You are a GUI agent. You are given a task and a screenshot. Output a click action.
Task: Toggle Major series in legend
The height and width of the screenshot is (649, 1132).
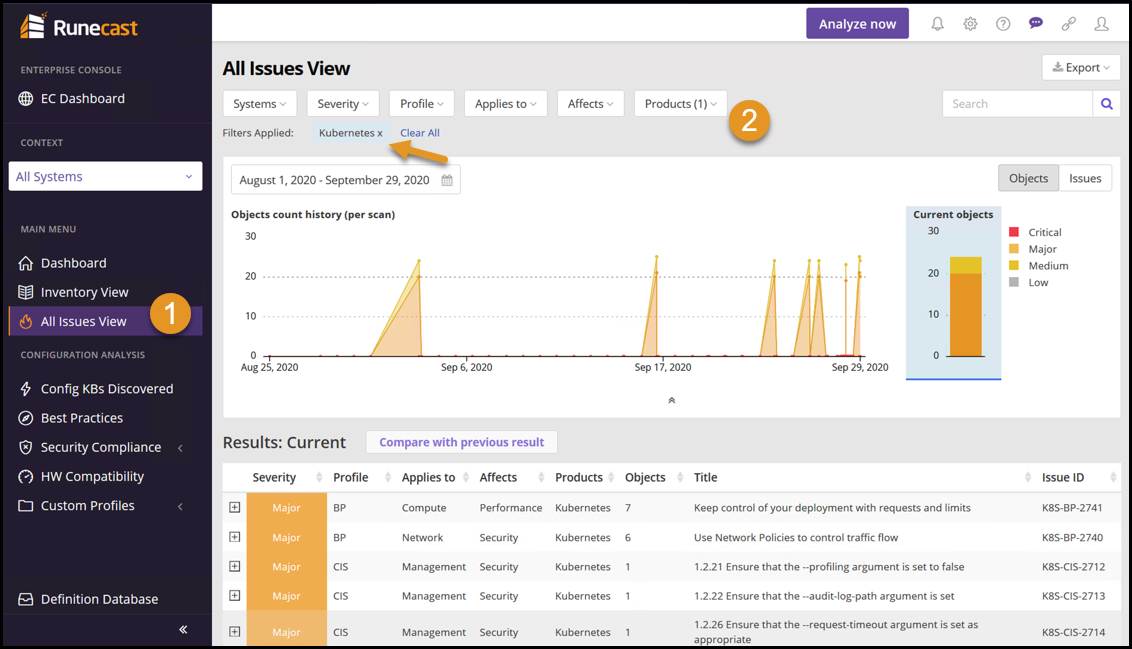pyautogui.click(x=1032, y=249)
